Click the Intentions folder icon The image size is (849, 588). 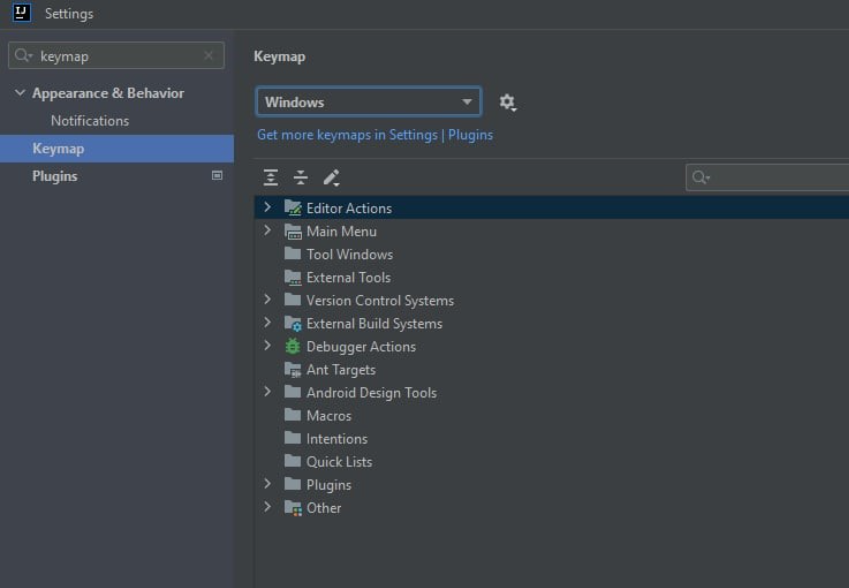[x=293, y=437]
